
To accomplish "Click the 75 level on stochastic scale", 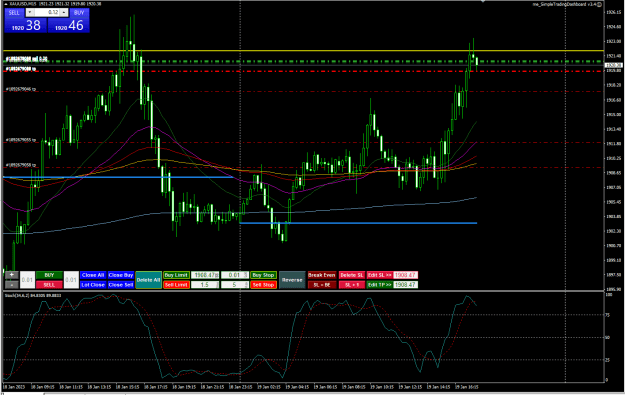I will pyautogui.click(x=607, y=315).
